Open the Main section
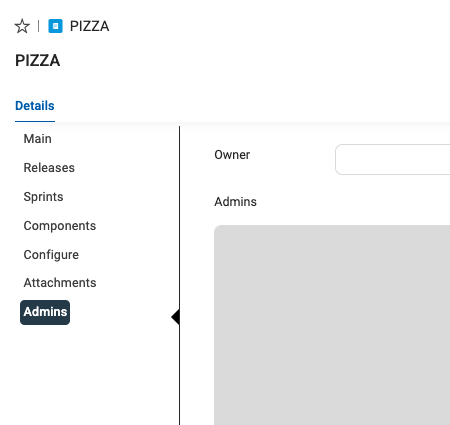 click(x=38, y=139)
